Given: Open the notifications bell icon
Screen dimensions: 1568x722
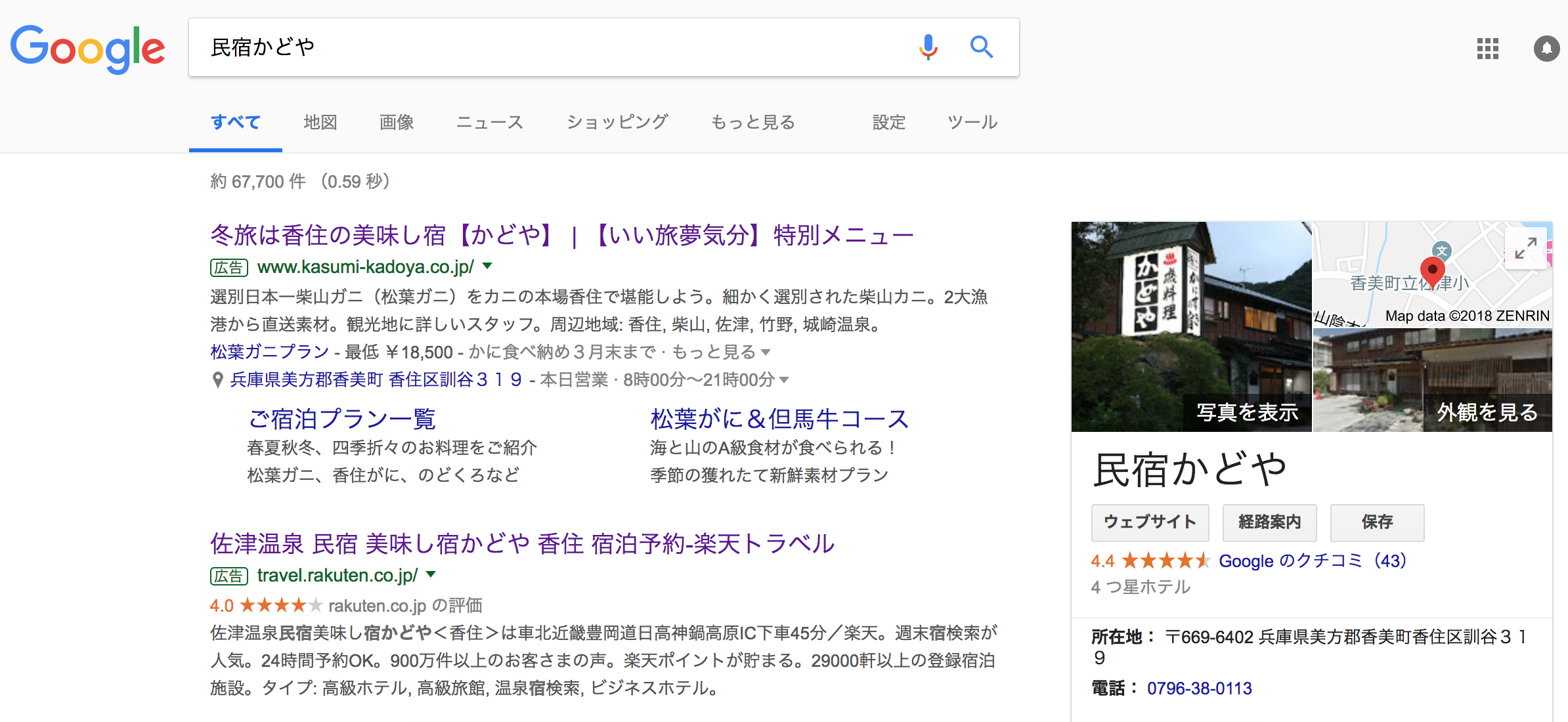Looking at the screenshot, I should click(1546, 49).
